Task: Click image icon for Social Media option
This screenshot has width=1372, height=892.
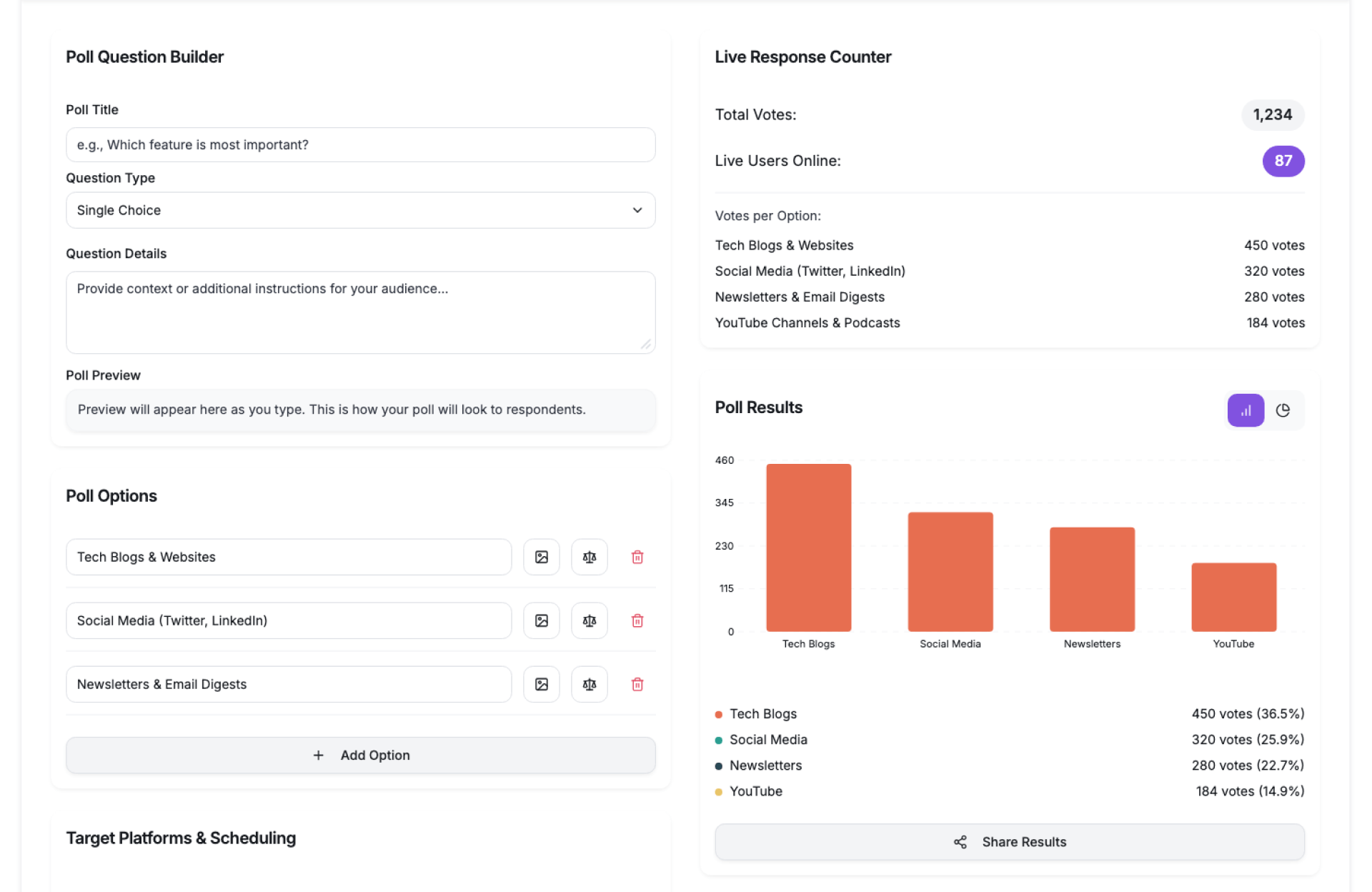Action: click(541, 620)
